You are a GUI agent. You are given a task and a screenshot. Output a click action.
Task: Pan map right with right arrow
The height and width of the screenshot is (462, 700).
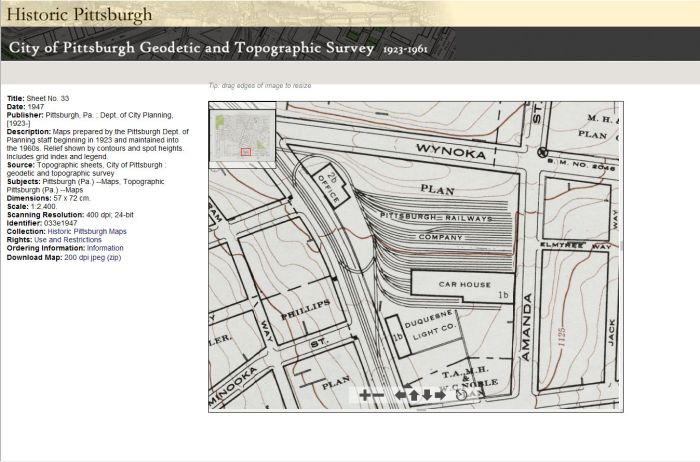[x=440, y=395]
